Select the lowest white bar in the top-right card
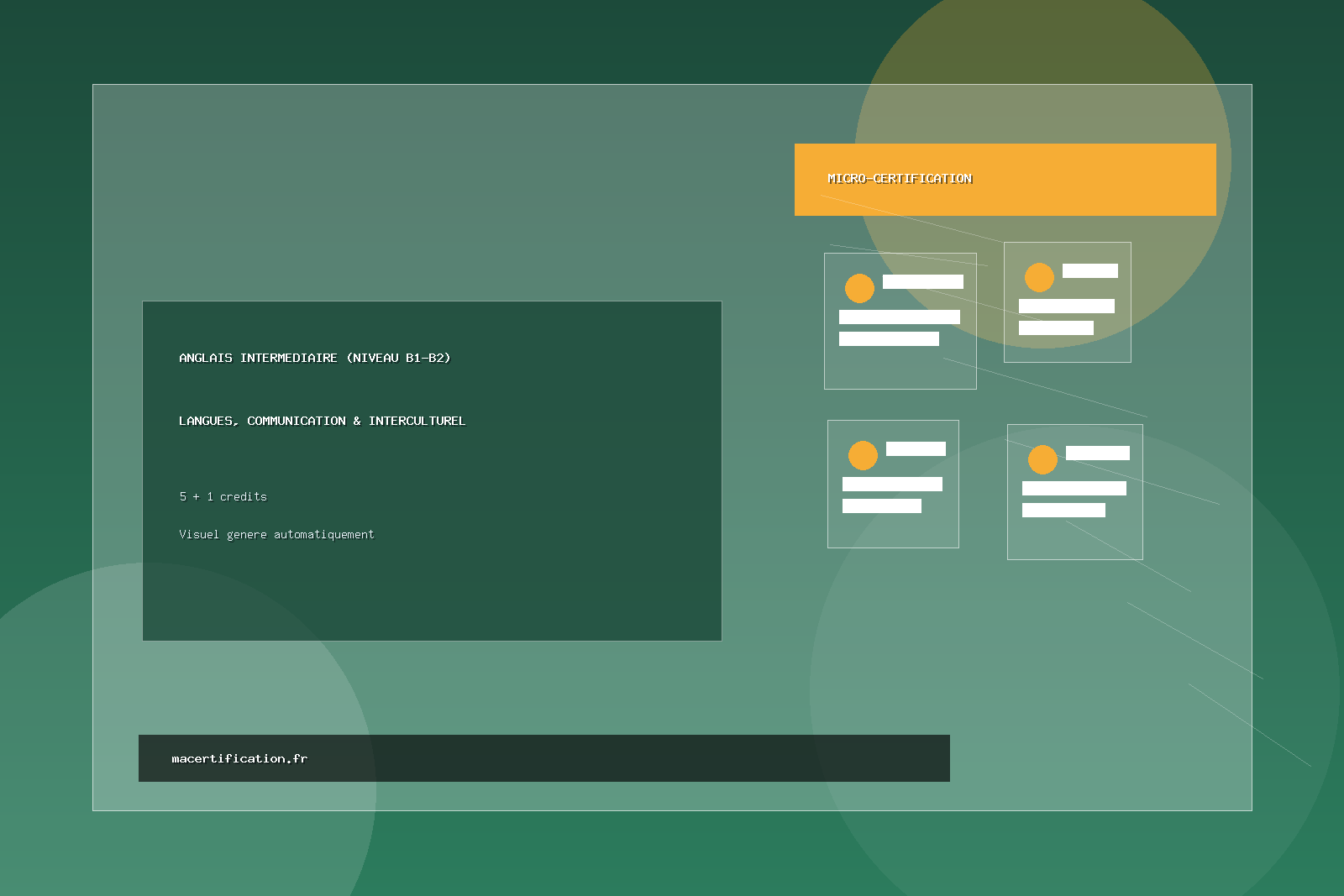1344x896 pixels. (1056, 327)
